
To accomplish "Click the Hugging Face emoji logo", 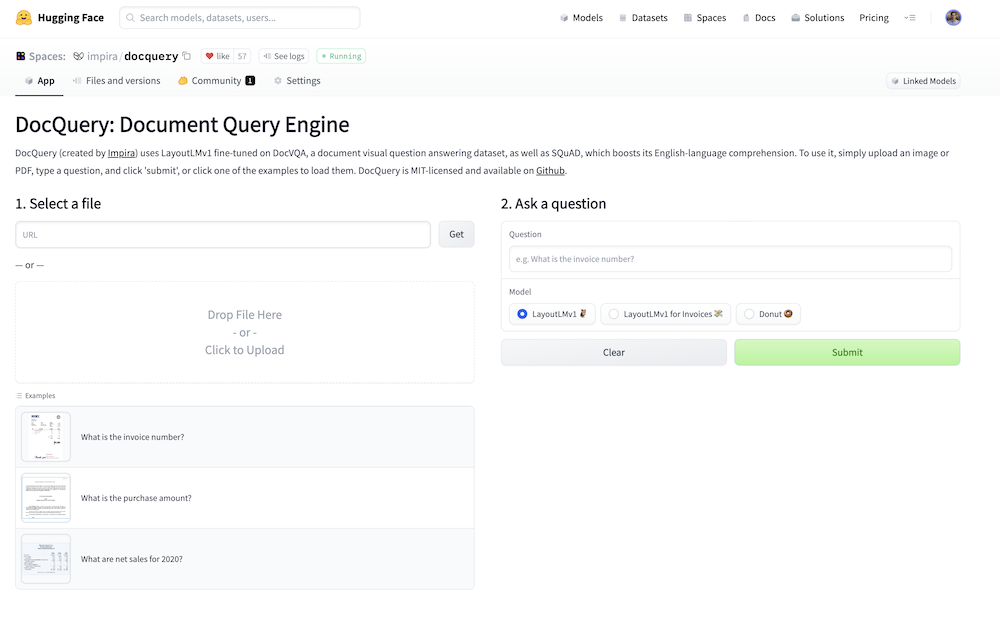I will coord(22,17).
